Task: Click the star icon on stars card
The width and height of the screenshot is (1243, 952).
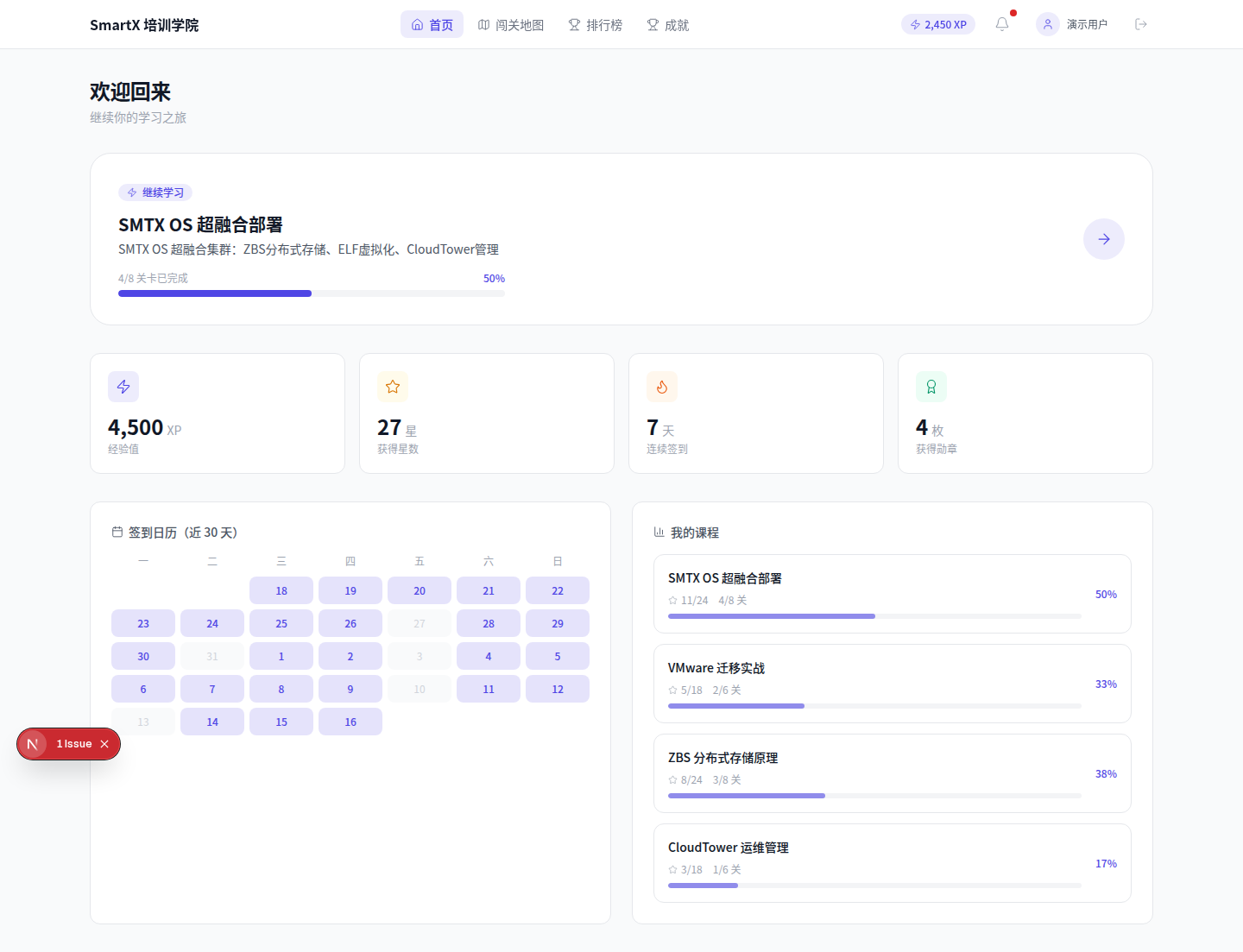Action: click(x=393, y=387)
